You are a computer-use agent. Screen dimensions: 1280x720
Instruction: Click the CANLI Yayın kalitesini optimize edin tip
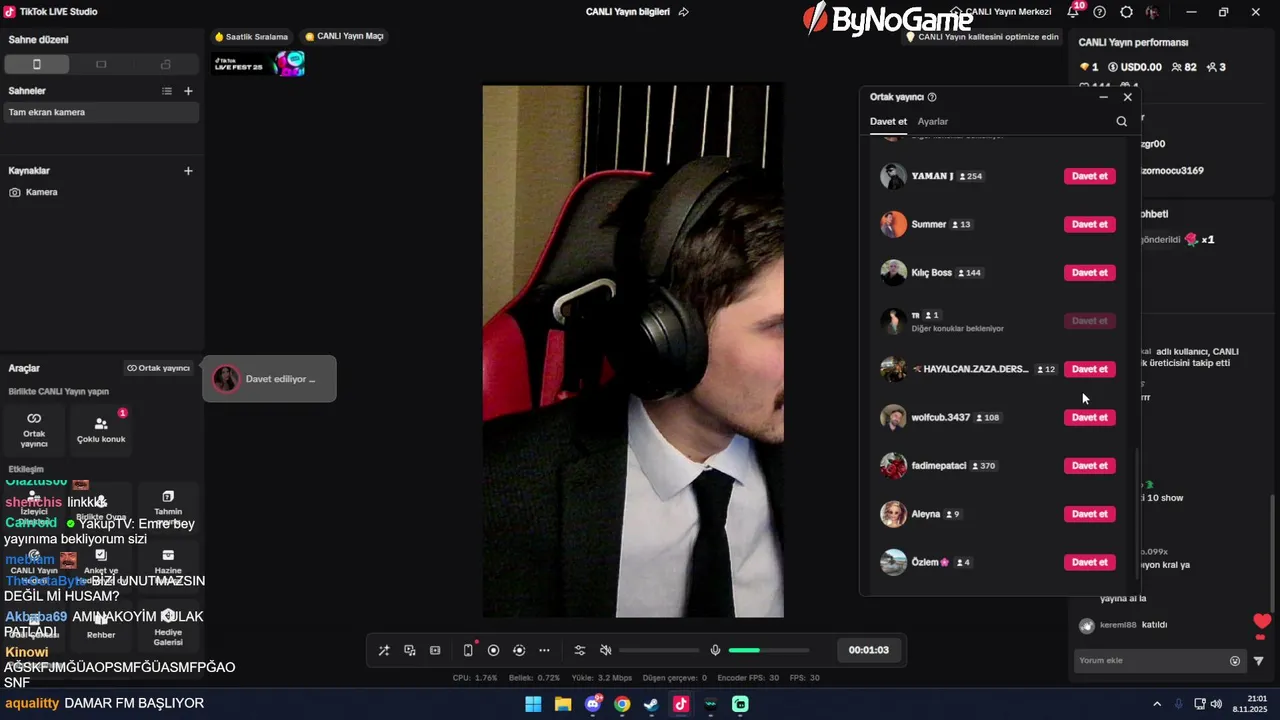pyautogui.click(x=981, y=37)
